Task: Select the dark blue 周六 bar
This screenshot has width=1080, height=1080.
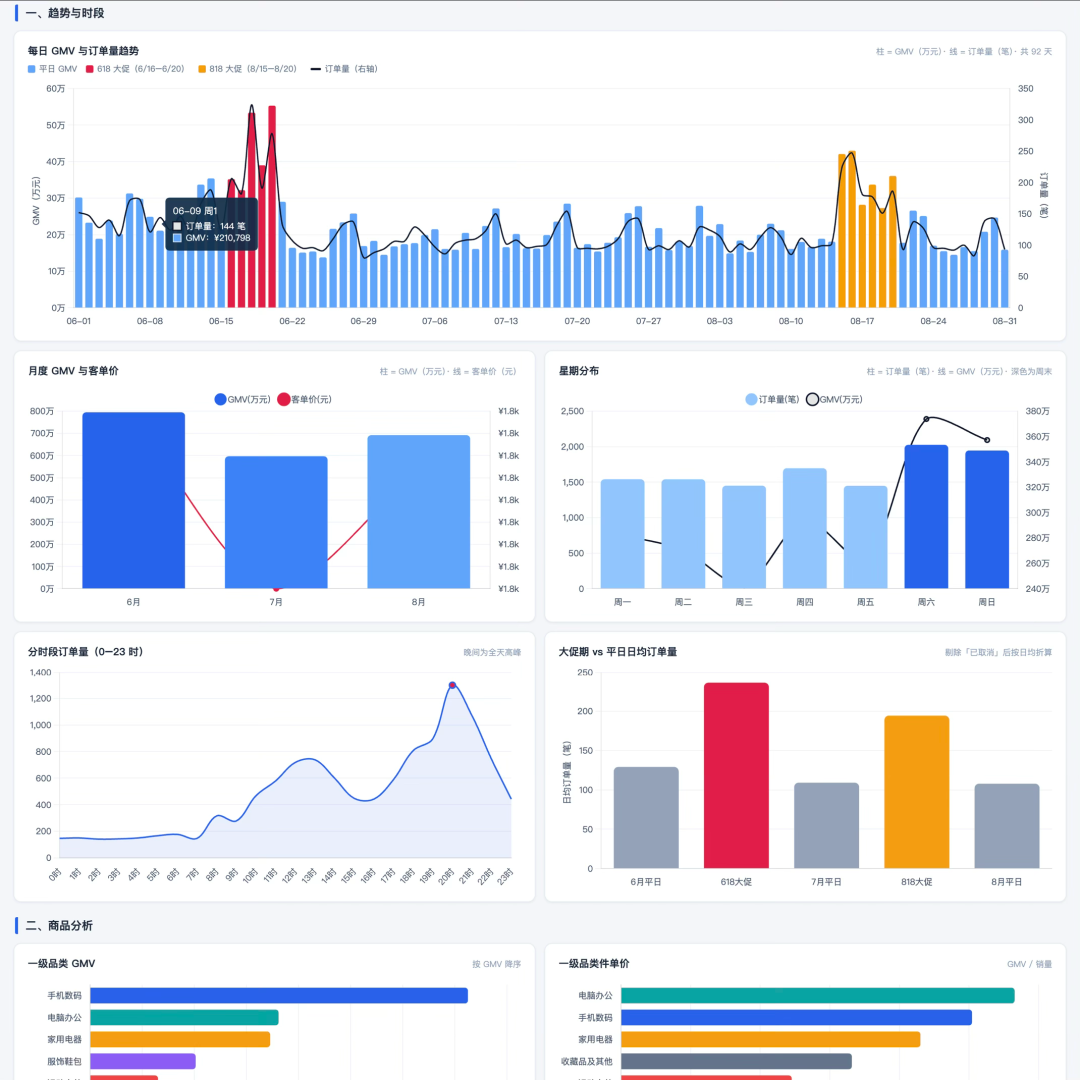Action: pyautogui.click(x=926, y=517)
